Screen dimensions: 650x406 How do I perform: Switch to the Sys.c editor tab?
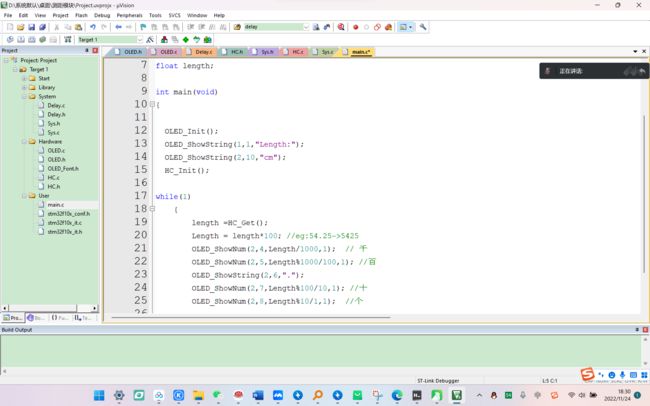[x=324, y=52]
